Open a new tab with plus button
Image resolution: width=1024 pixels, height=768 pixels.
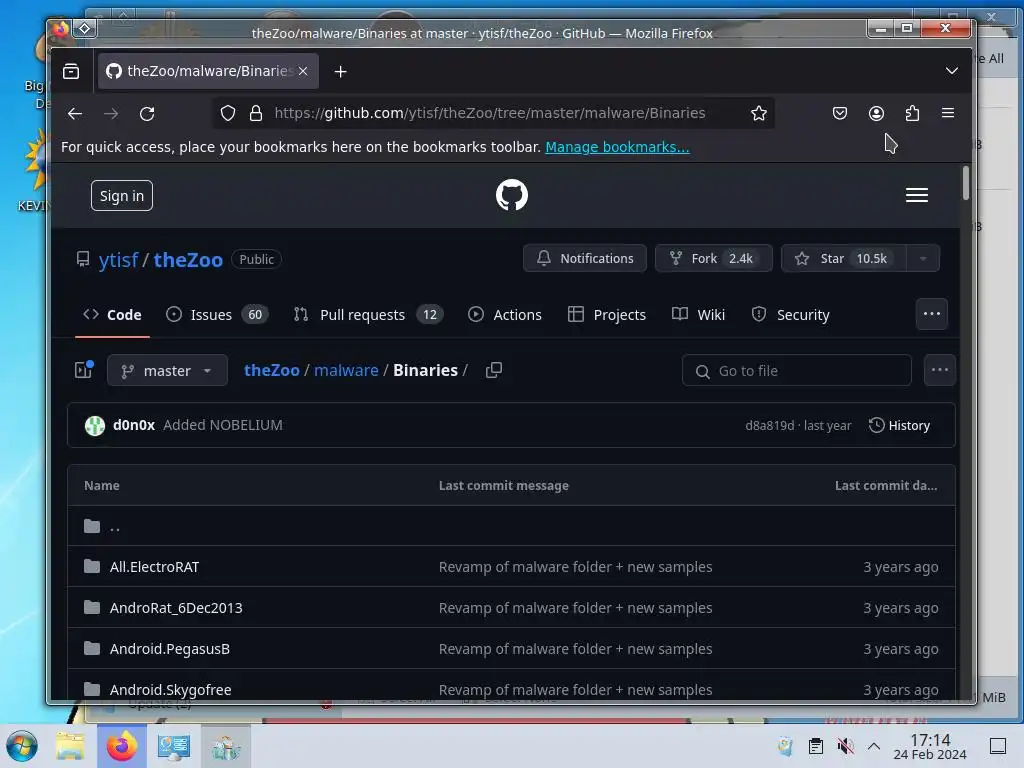click(x=340, y=71)
